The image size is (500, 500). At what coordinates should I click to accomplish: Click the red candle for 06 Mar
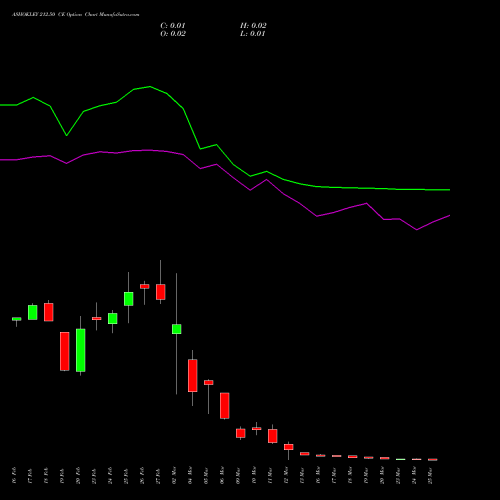coord(225,406)
